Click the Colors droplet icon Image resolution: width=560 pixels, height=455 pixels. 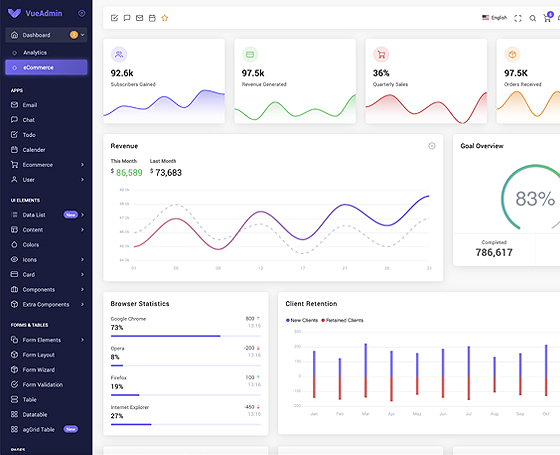(14, 245)
